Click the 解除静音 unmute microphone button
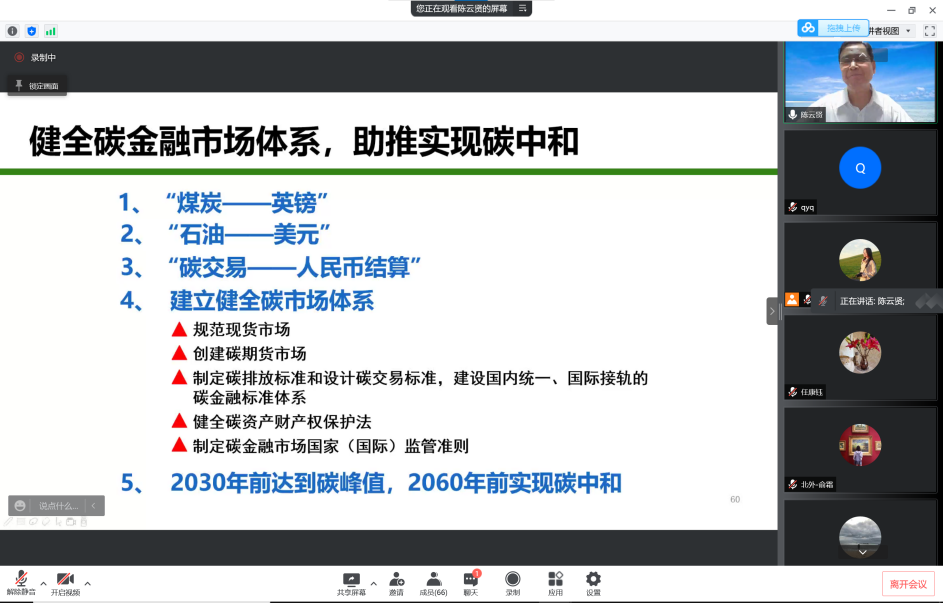This screenshot has height=603, width=943. click(20, 581)
